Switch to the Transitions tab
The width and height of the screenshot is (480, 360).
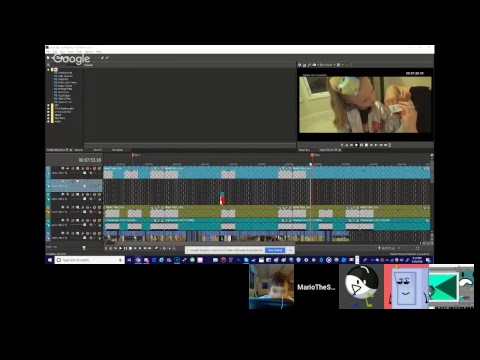117,150
